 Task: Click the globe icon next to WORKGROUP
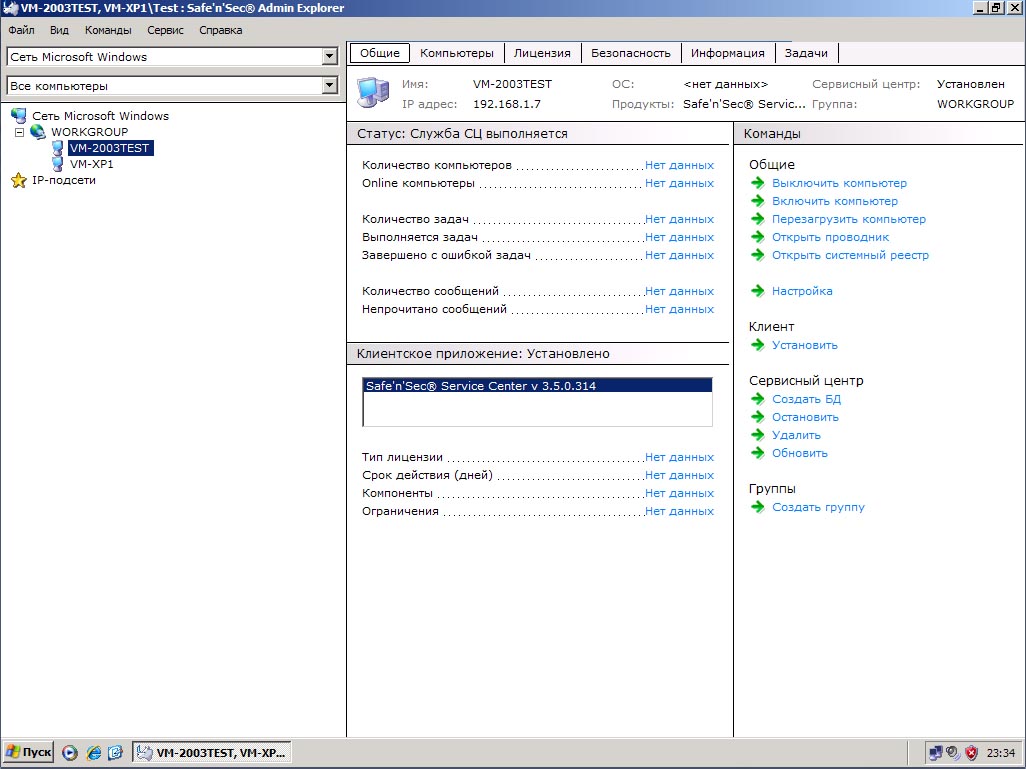[x=38, y=132]
